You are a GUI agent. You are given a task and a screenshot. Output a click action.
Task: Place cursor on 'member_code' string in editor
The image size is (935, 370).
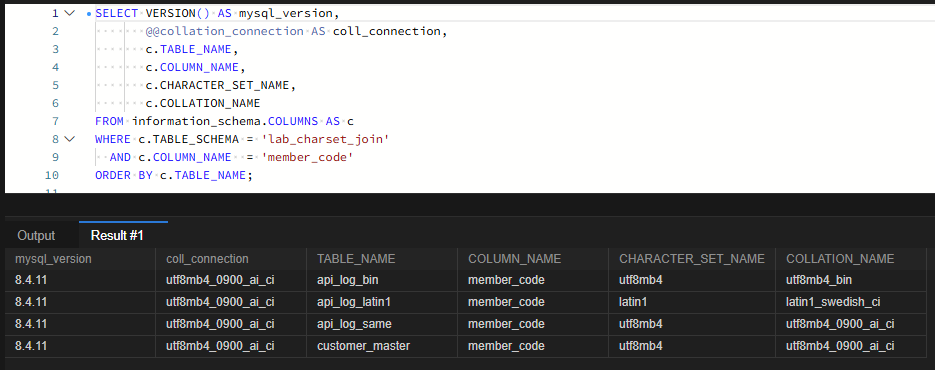click(x=308, y=157)
